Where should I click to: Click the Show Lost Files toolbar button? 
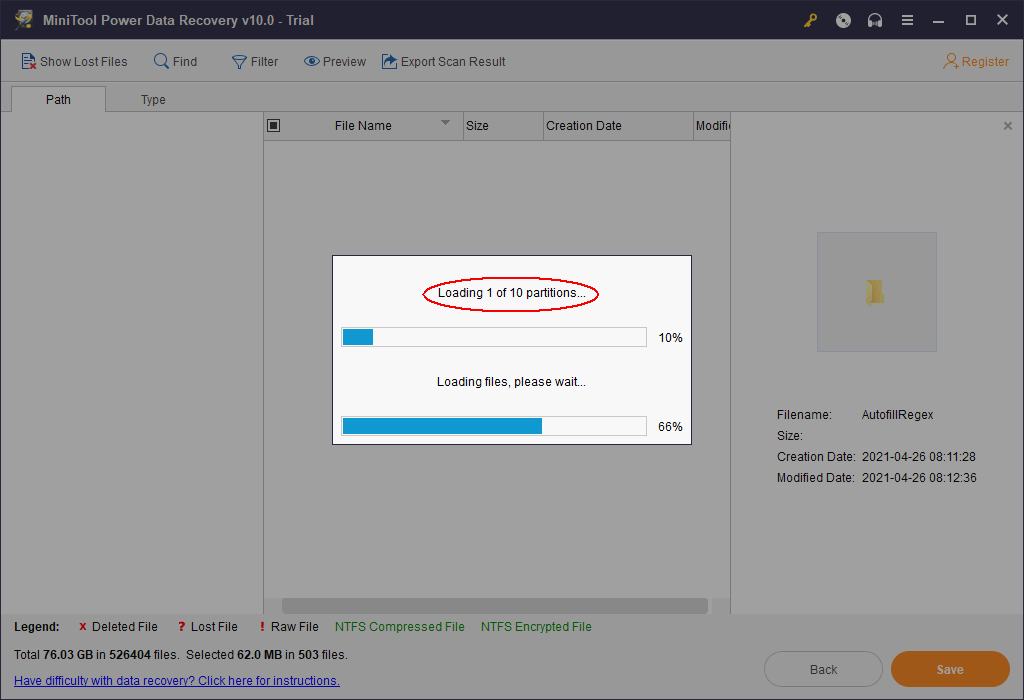tap(74, 61)
